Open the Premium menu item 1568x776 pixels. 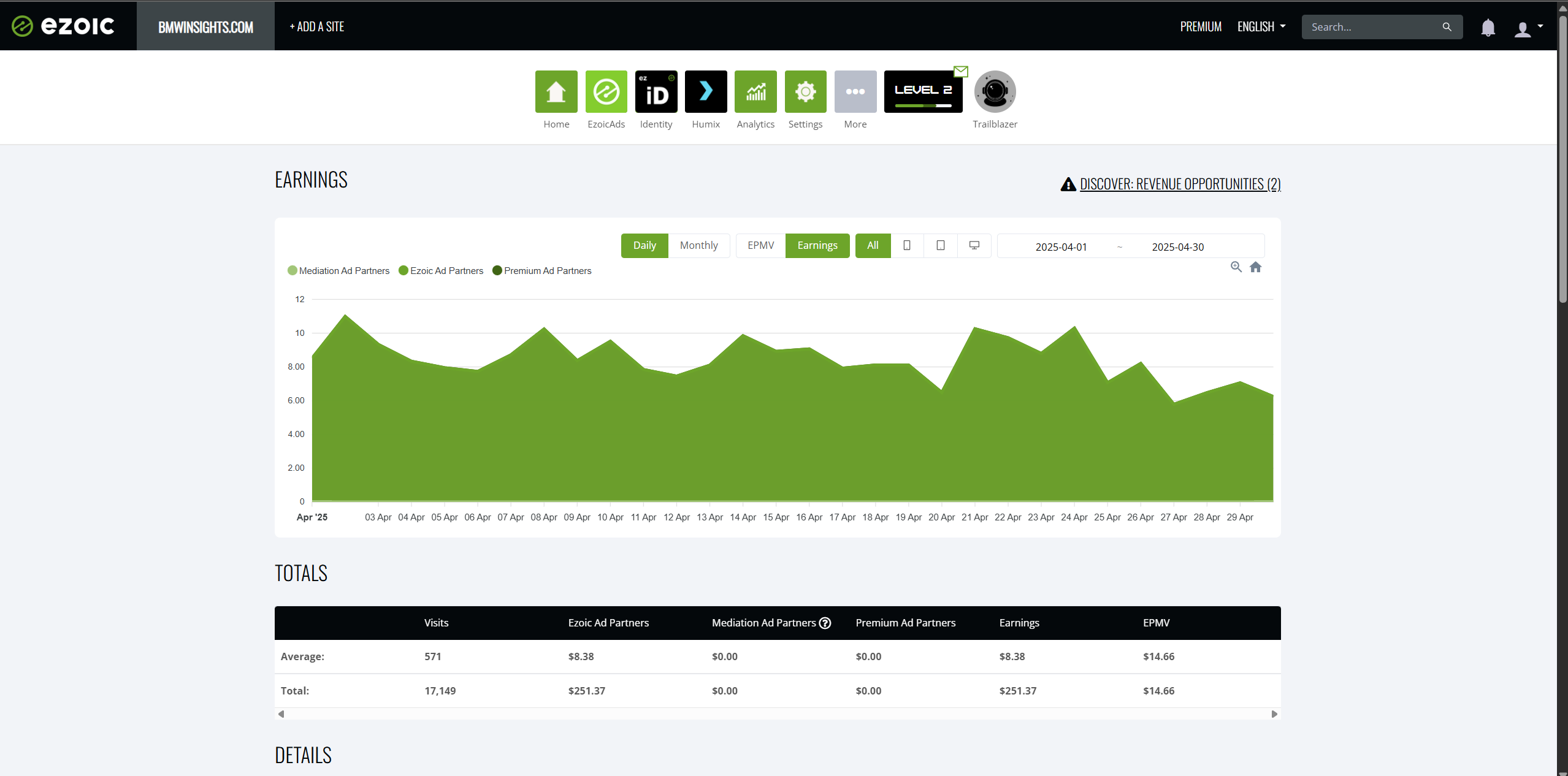tap(1201, 26)
